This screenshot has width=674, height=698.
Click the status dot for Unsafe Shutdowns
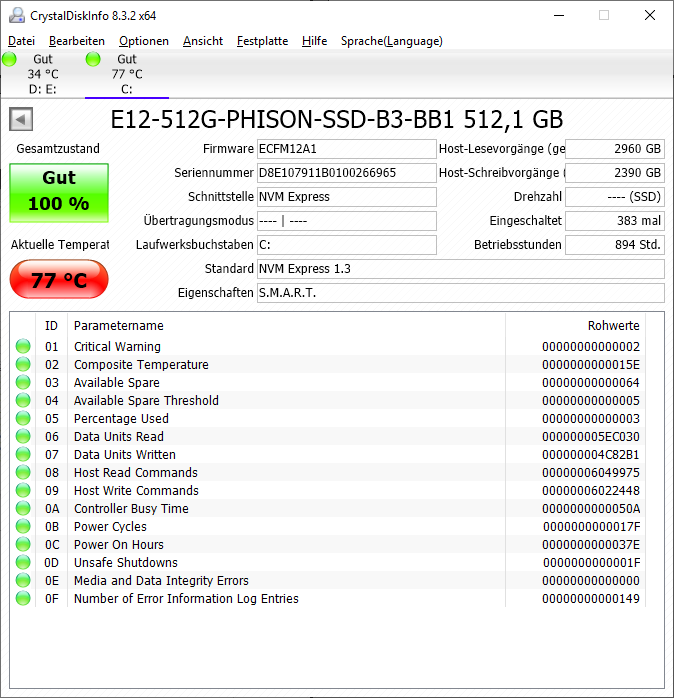coord(23,563)
